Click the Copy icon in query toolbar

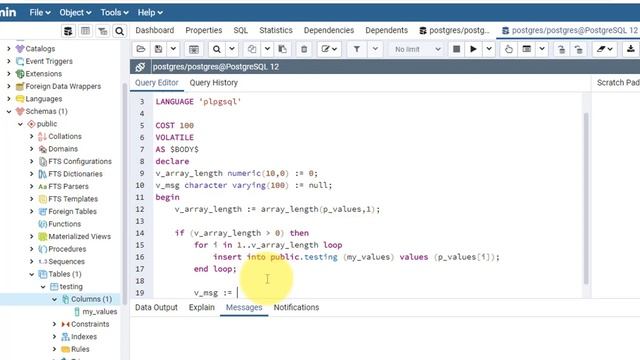tap(252, 49)
